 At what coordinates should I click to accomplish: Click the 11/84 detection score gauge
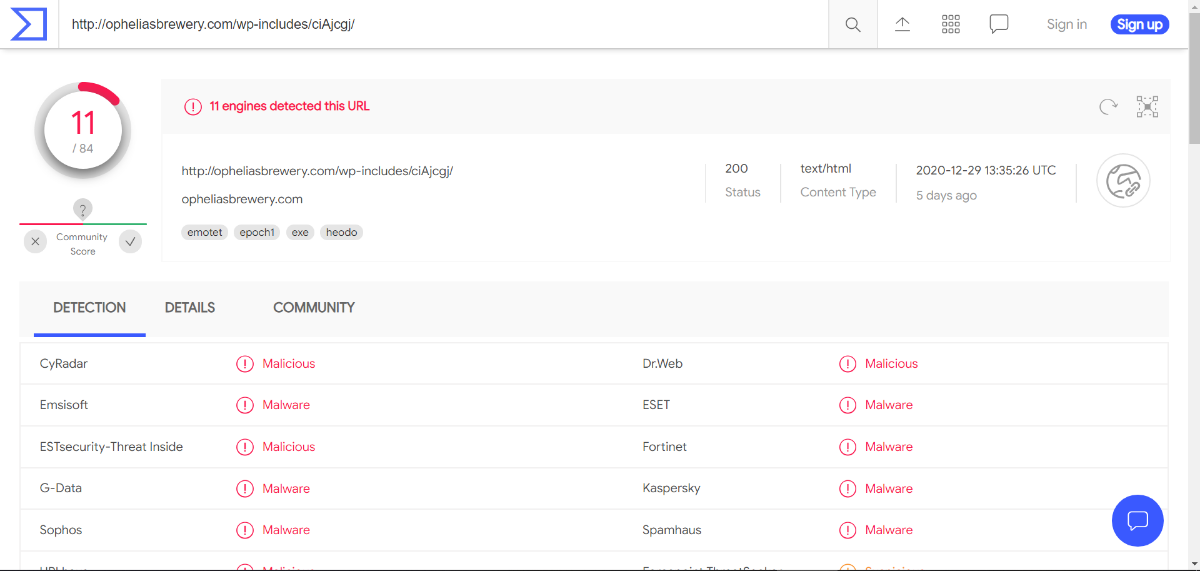pos(83,130)
